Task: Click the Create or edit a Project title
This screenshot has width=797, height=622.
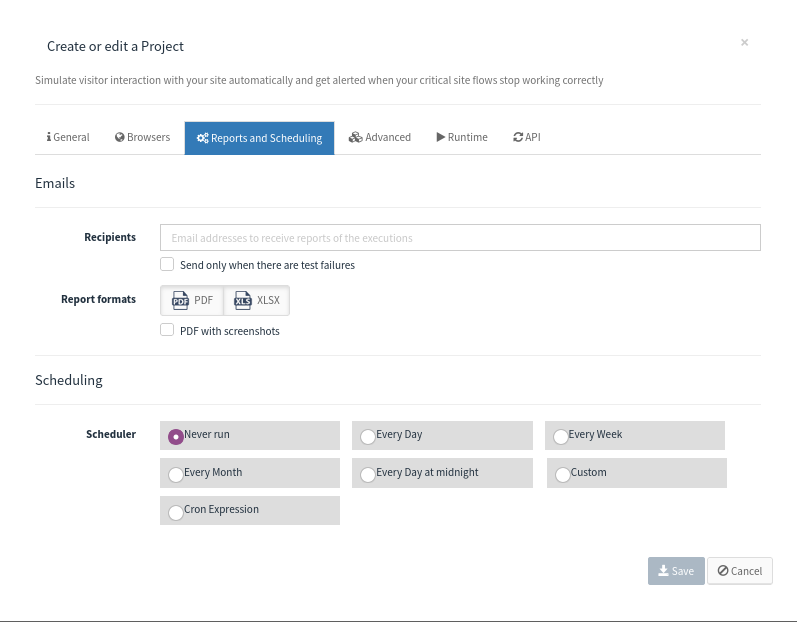Action: click(115, 46)
